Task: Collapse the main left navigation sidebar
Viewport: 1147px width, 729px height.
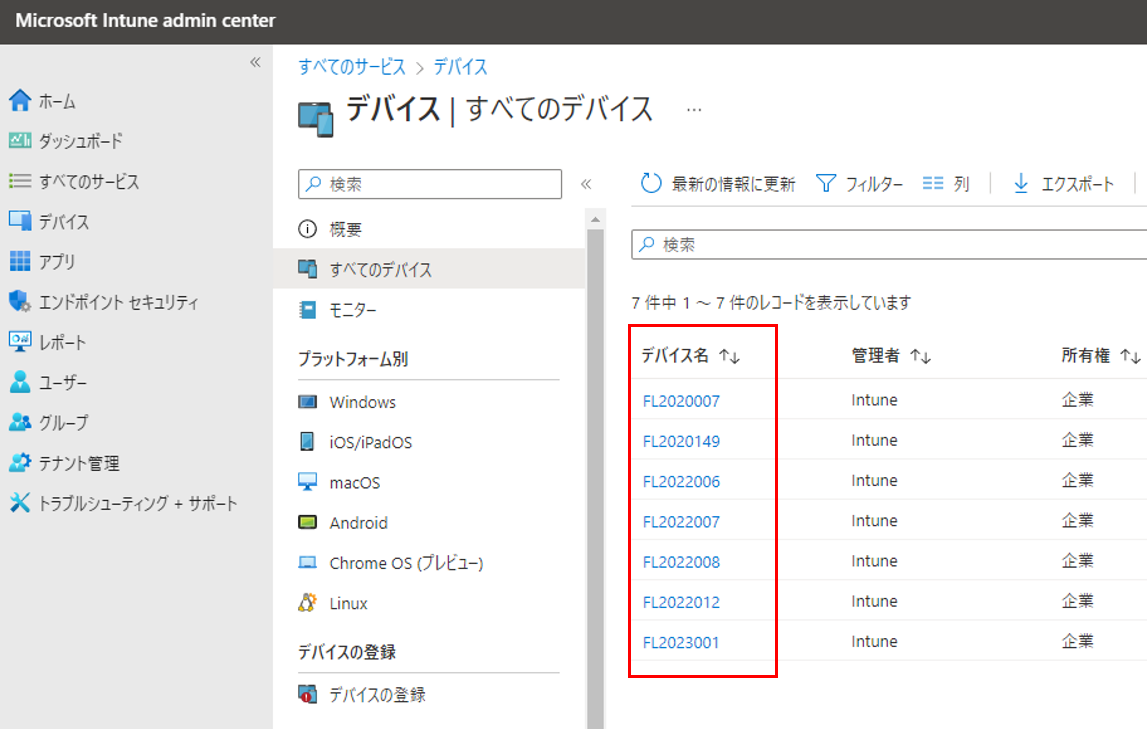Action: (x=255, y=62)
